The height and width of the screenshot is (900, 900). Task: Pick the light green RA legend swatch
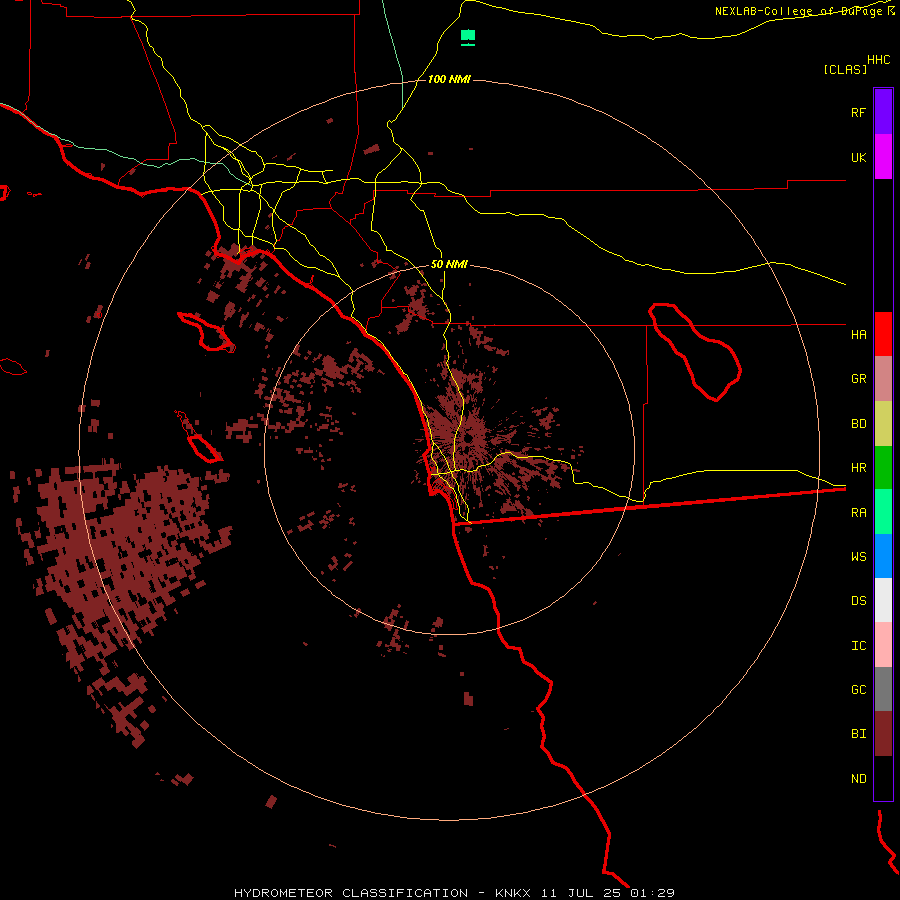click(883, 512)
